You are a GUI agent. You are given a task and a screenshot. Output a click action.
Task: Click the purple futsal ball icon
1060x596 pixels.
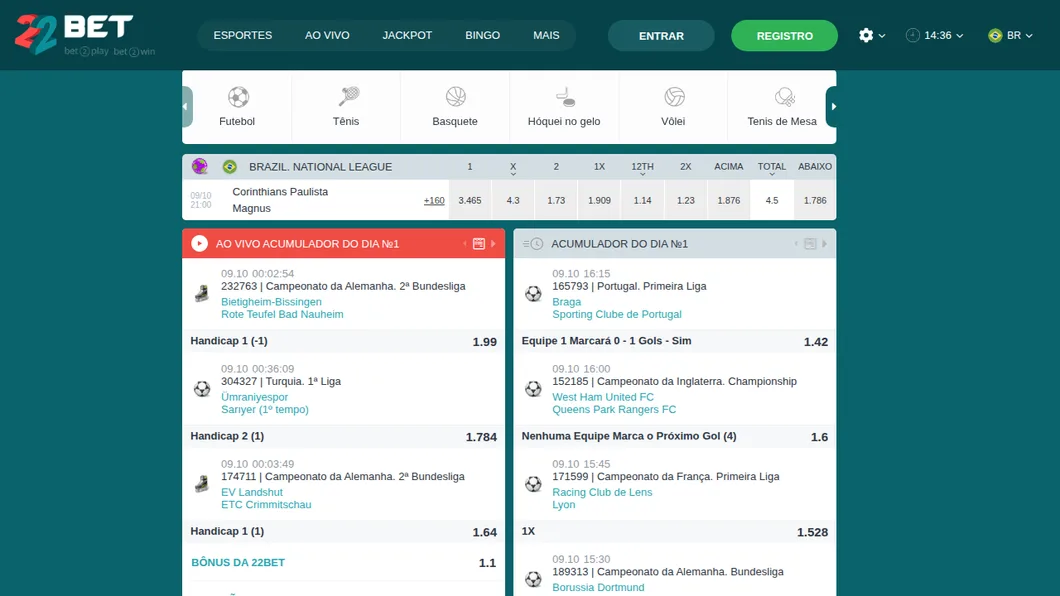(x=199, y=166)
